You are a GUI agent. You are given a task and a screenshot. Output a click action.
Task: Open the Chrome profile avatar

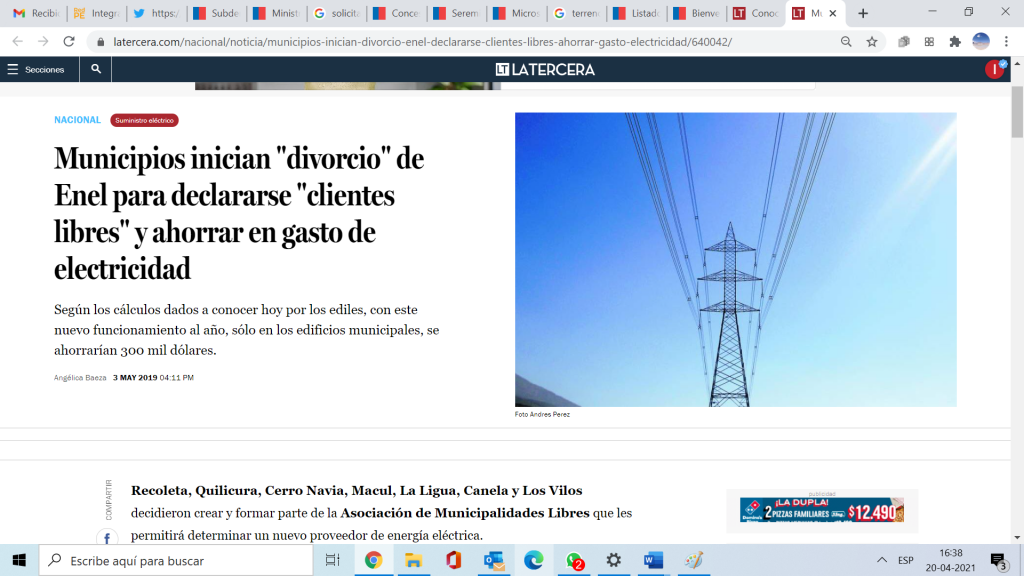981,41
